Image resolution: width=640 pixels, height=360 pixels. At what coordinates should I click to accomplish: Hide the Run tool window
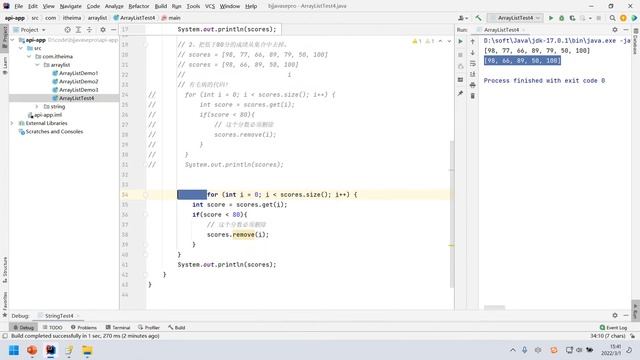coord(626,30)
